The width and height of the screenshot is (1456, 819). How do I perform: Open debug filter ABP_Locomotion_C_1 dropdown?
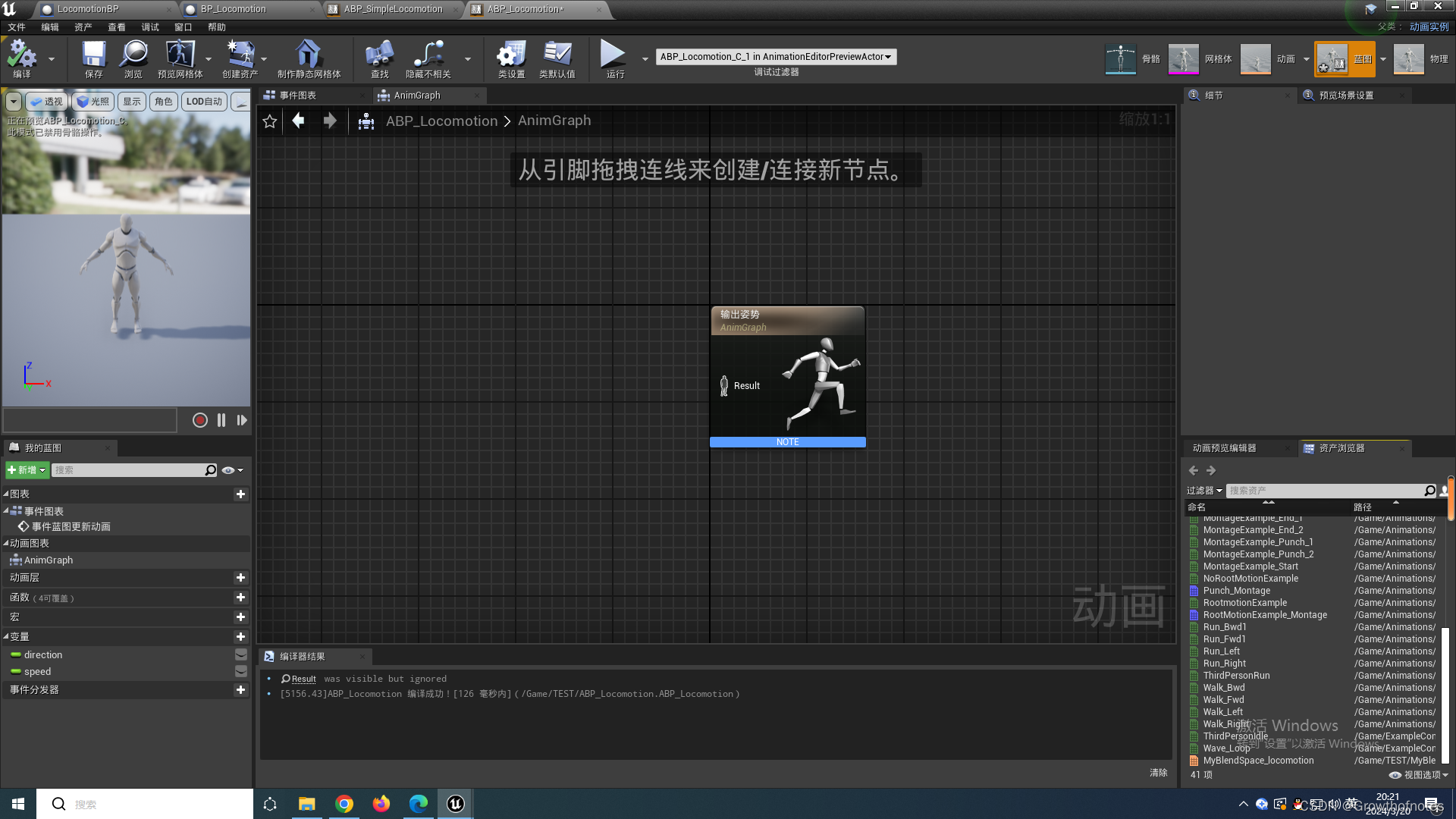pos(776,57)
